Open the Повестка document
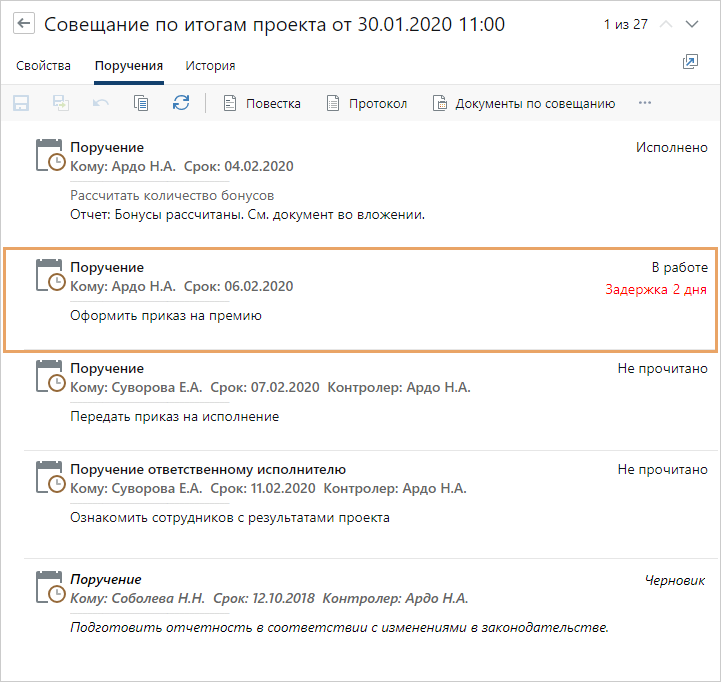This screenshot has width=721, height=682. point(261,103)
